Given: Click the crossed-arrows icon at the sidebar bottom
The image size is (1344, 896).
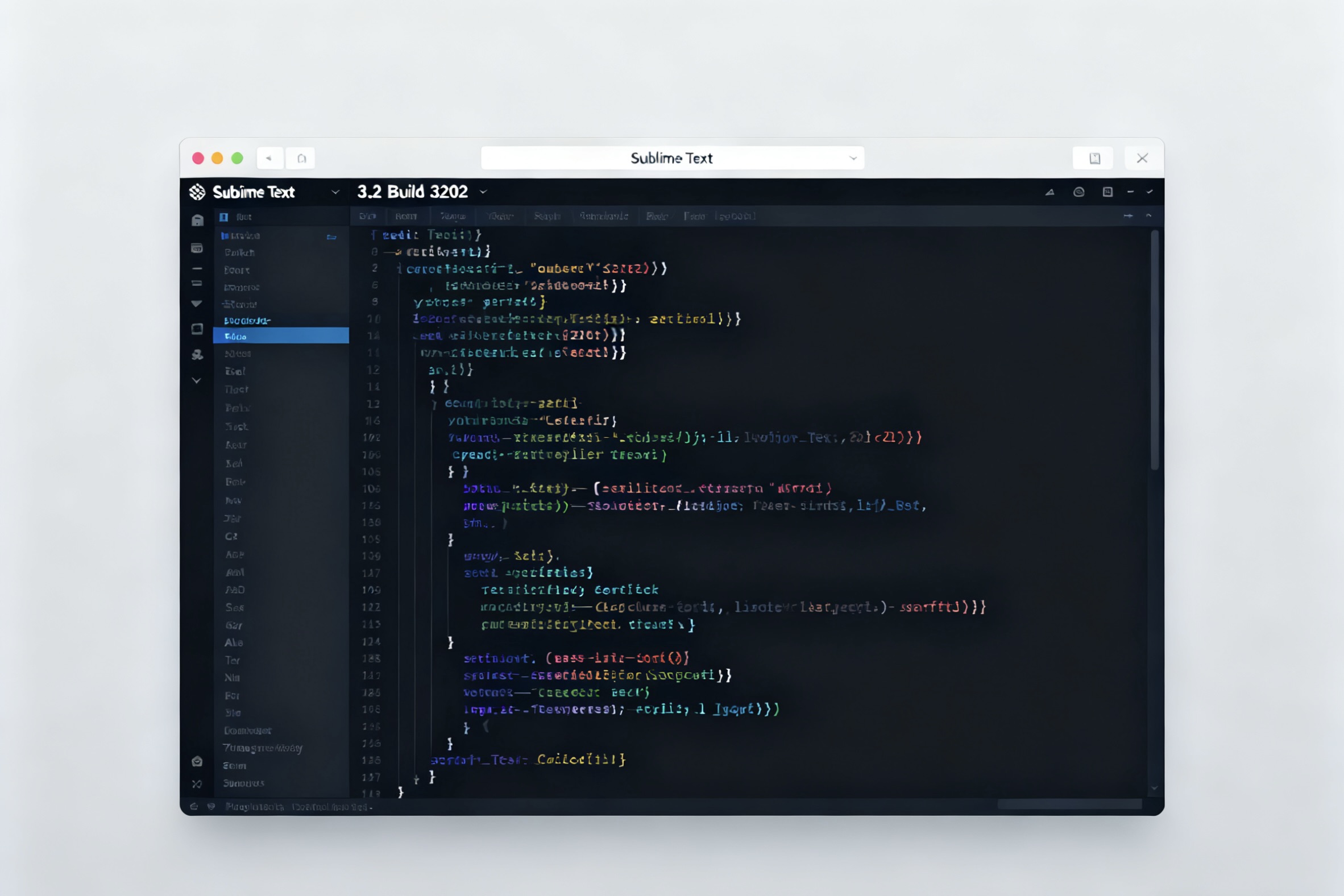Looking at the screenshot, I should pos(197,784).
